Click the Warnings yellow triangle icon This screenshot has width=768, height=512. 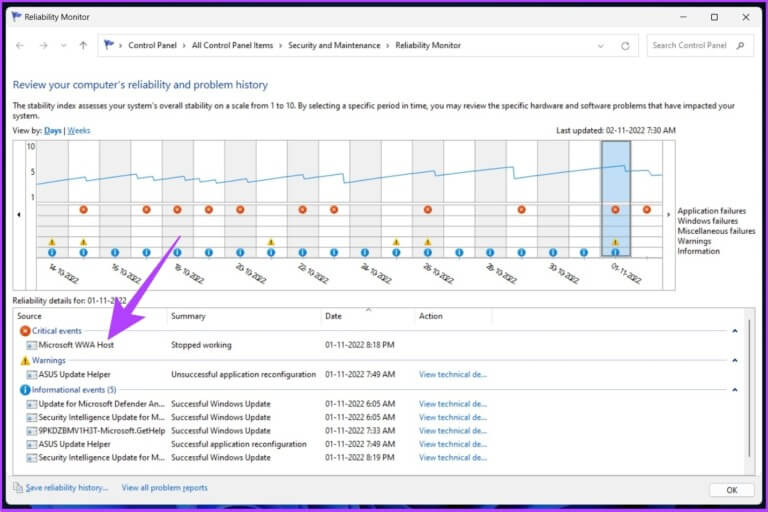(x=25, y=361)
